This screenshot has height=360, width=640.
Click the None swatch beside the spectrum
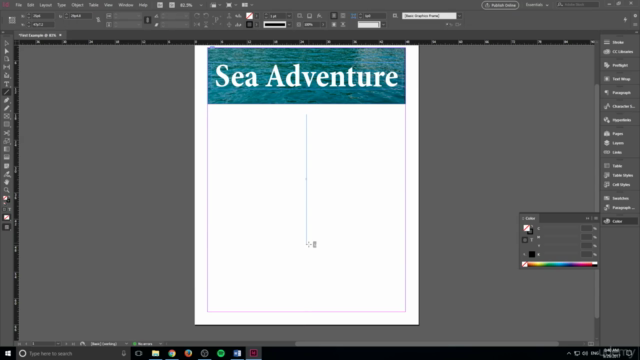pyautogui.click(x=524, y=264)
